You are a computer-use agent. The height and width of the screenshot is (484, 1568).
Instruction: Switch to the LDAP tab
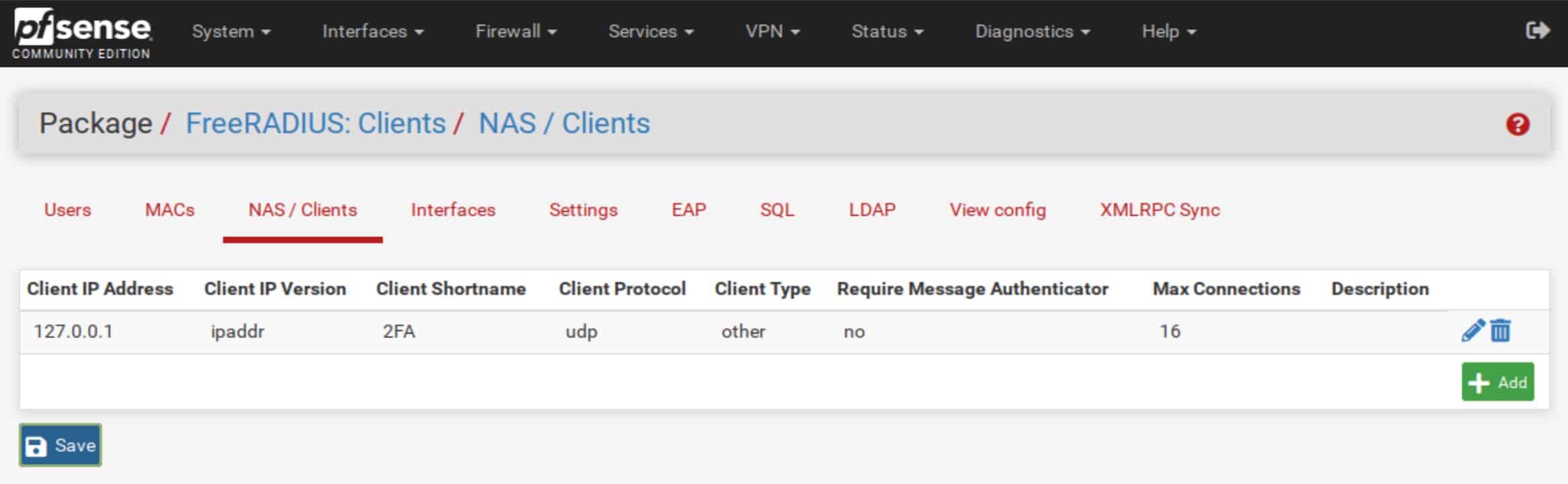pos(872,210)
